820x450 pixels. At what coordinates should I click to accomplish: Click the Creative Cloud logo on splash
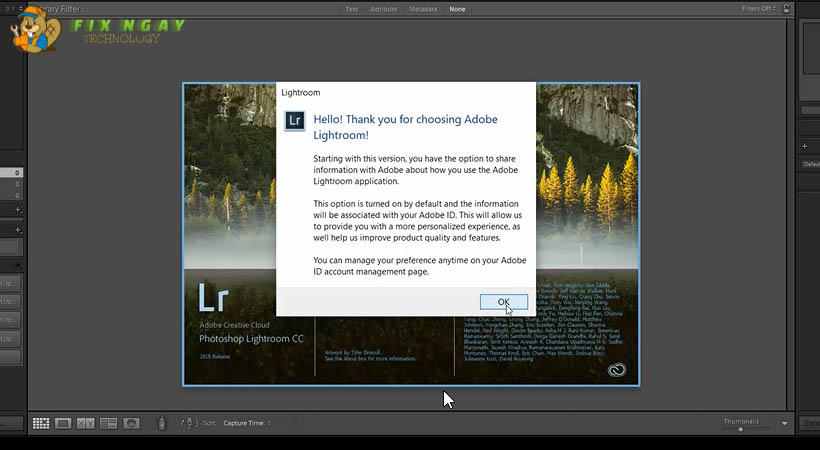tap(616, 371)
